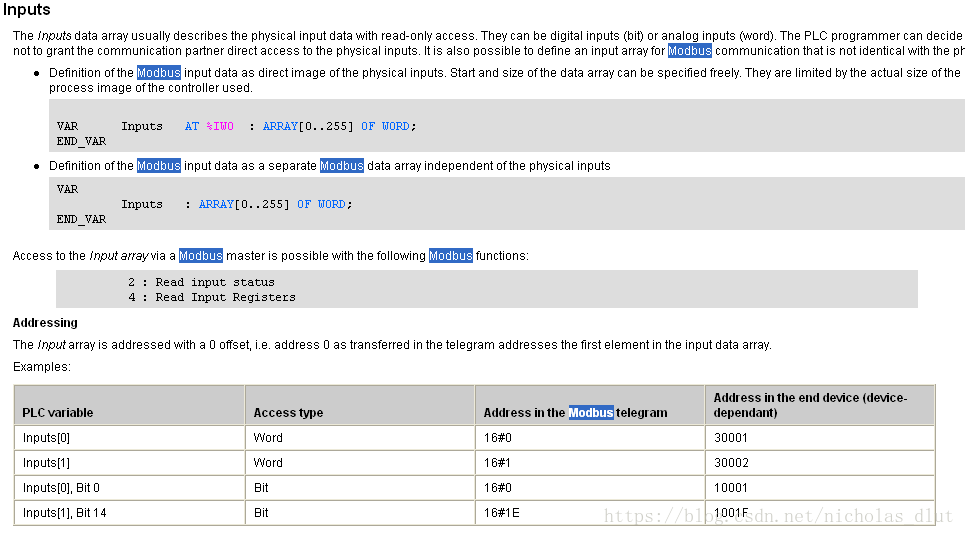This screenshot has height=536, width=965.
Task: Click the "30002" device address cell
Action: (730, 463)
